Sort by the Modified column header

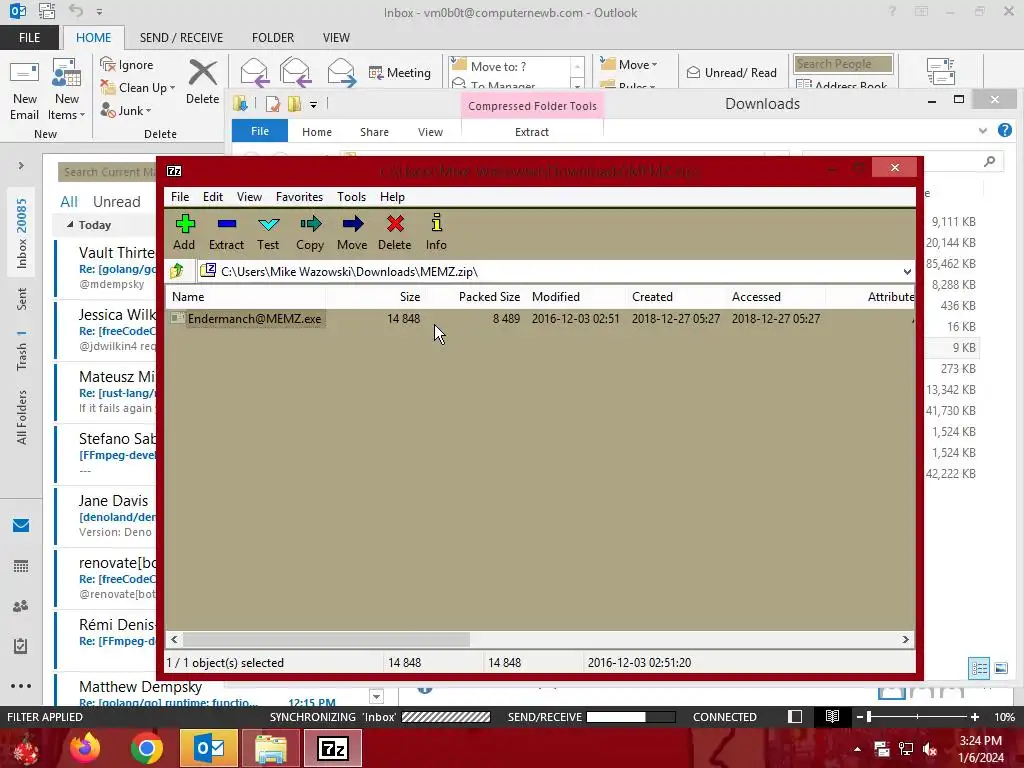pyautogui.click(x=575, y=296)
